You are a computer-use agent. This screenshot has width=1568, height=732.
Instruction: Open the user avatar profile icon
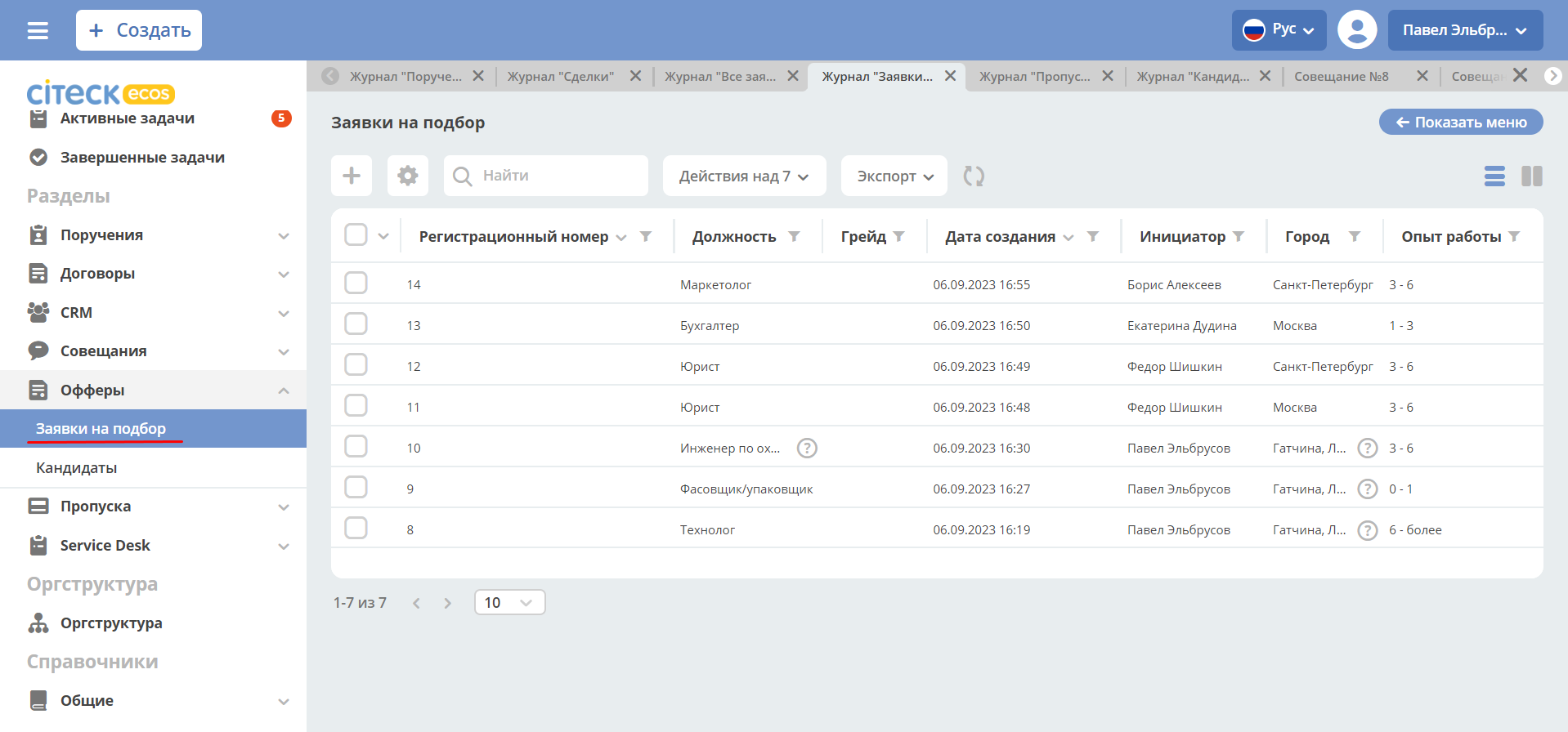click(1357, 30)
